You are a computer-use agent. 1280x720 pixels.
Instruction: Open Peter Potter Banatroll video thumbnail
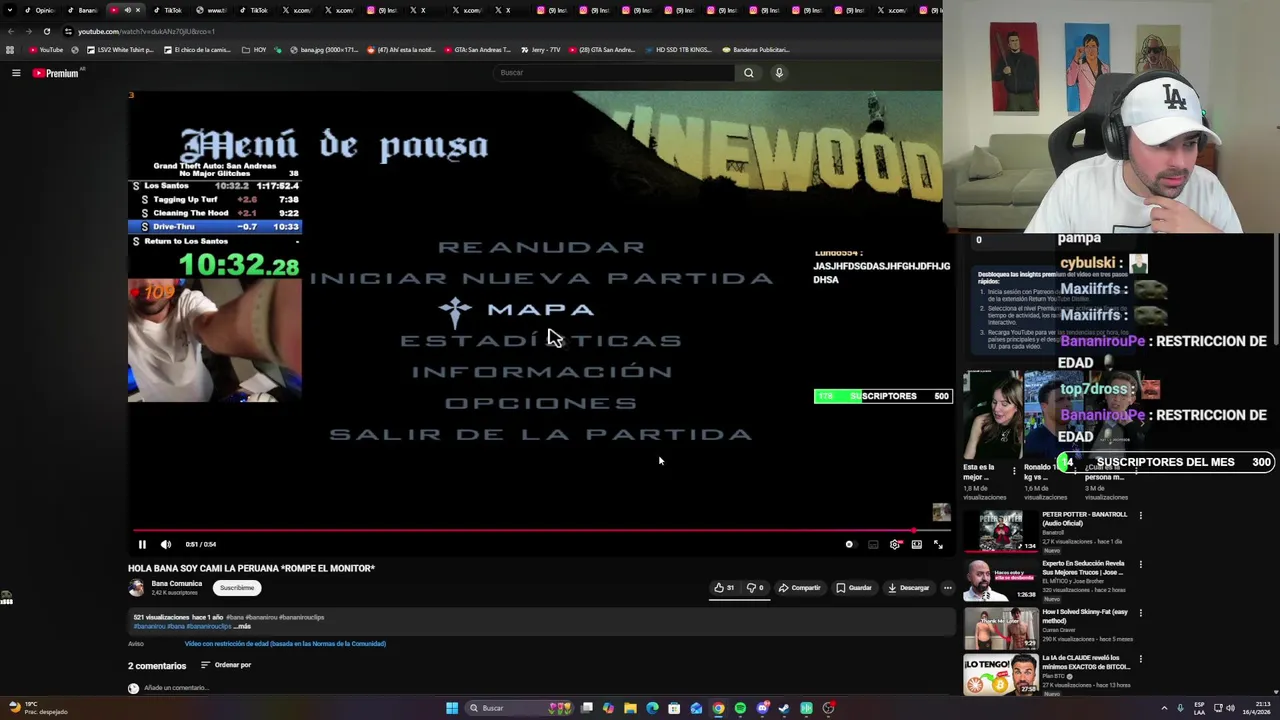point(1000,531)
